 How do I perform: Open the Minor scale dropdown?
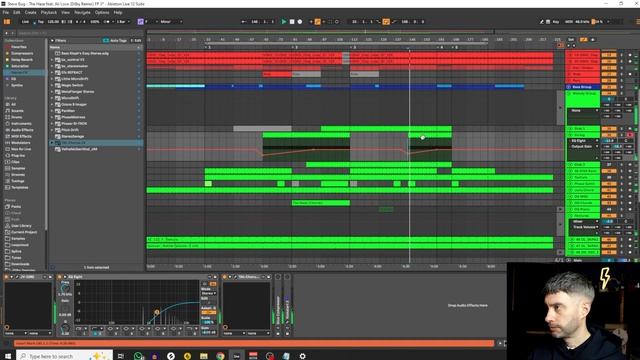pos(171,22)
